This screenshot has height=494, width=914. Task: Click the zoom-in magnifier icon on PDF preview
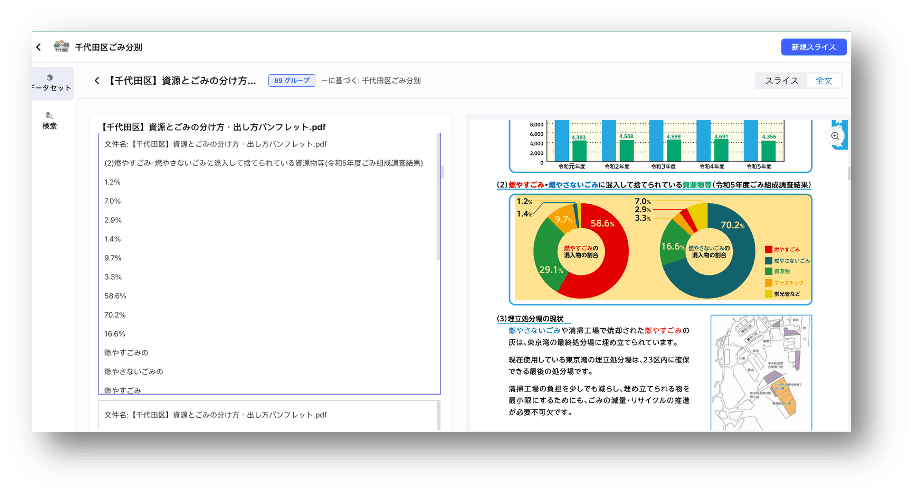coord(835,136)
